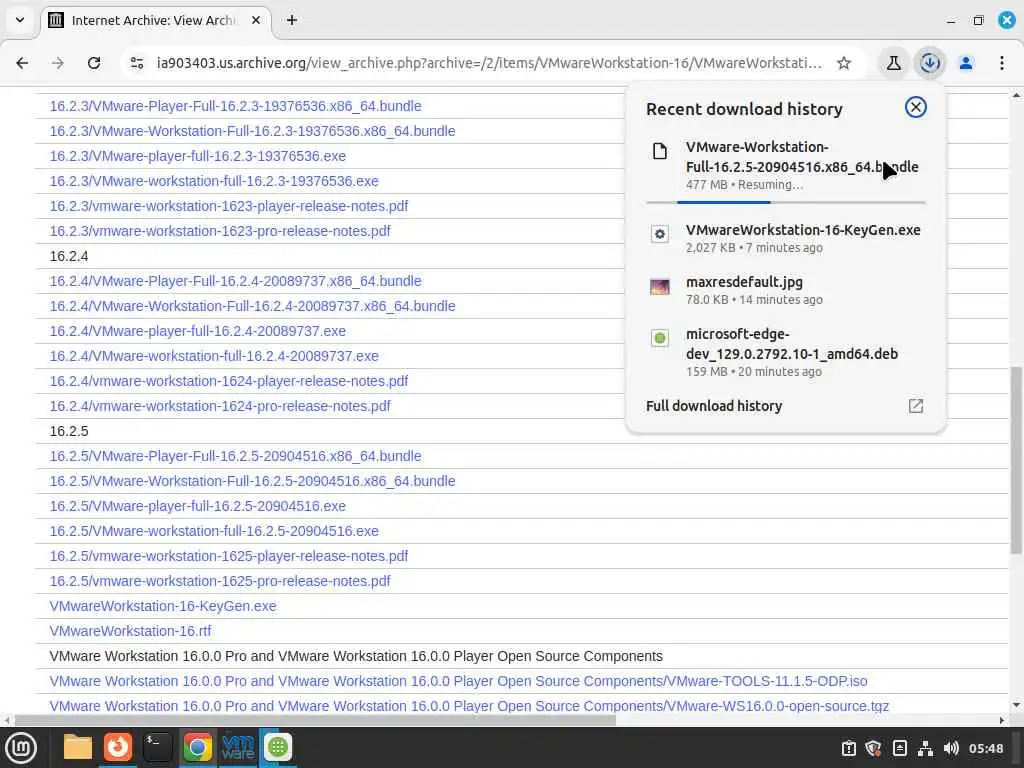Open Chrome Labs flask icon

pos(893,63)
